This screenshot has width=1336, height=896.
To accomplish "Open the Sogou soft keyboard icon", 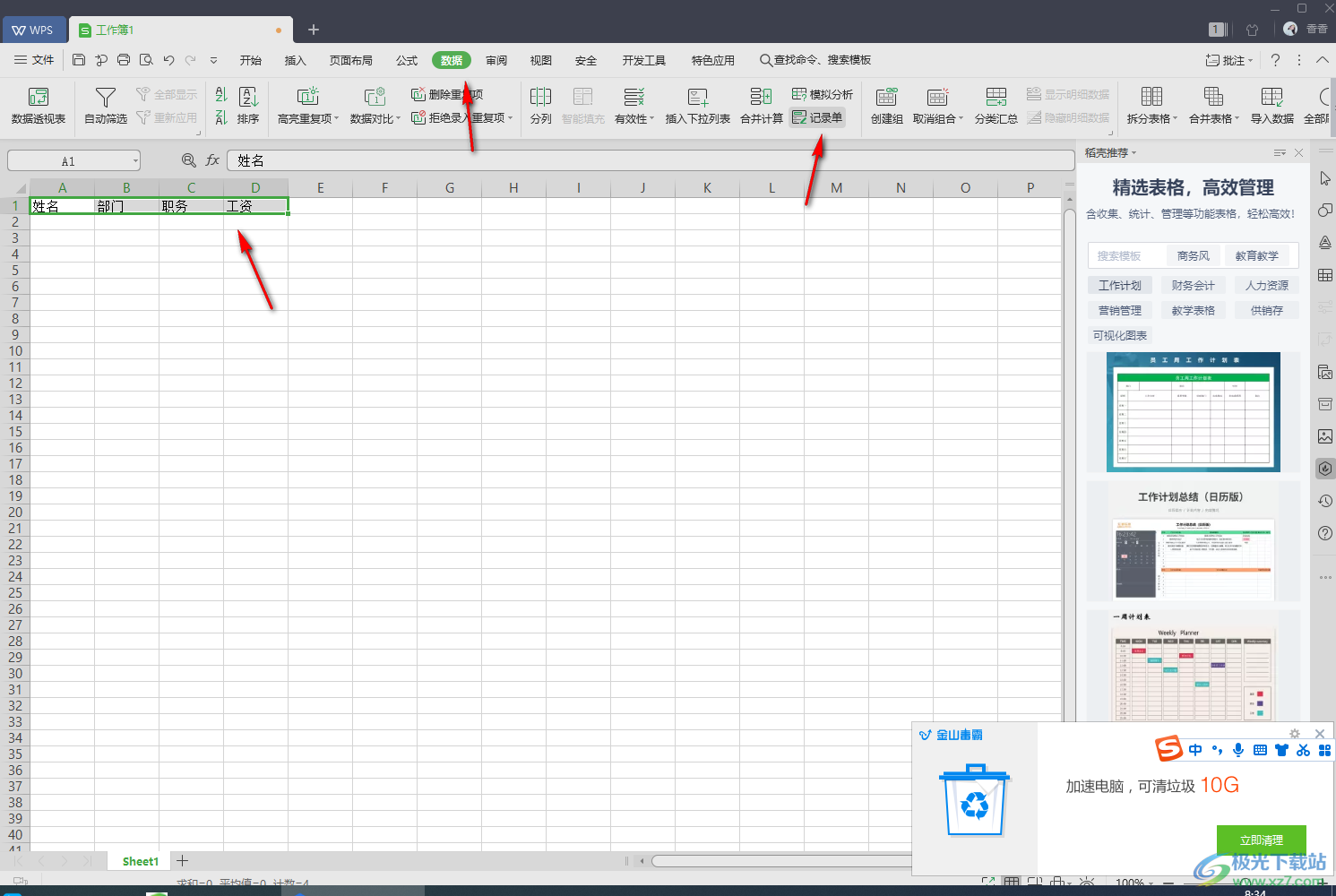I will point(1260,750).
